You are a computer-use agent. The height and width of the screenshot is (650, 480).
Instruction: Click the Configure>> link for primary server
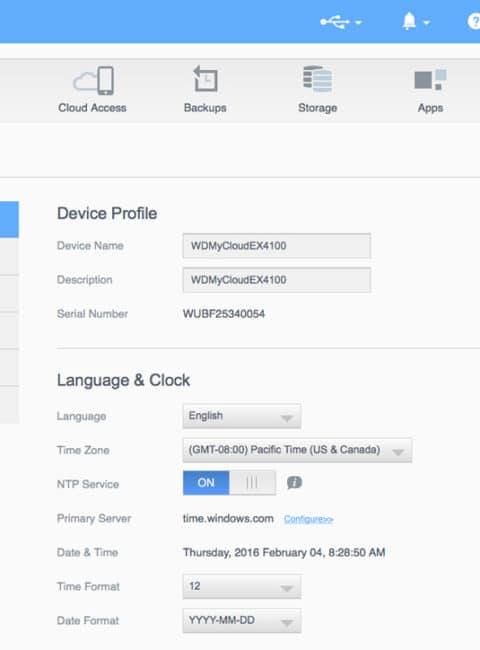point(308,519)
